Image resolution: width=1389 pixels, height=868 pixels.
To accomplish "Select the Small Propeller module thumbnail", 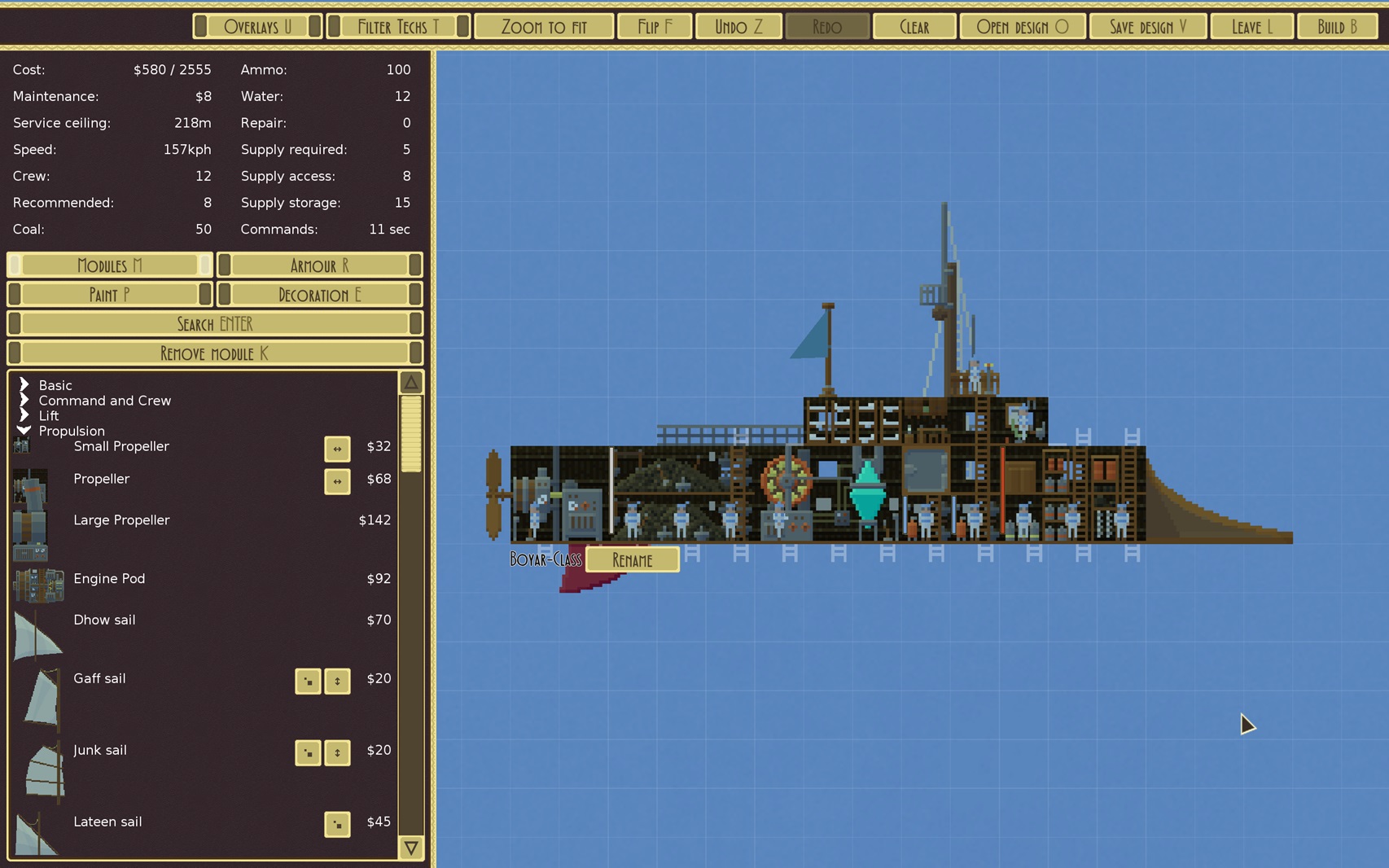I will click(22, 445).
